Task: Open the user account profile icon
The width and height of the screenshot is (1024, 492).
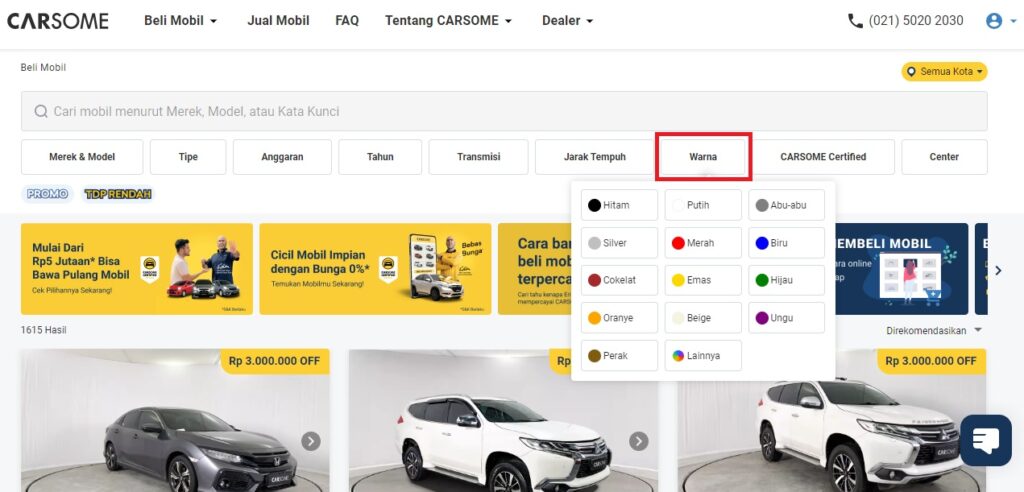Action: tap(994, 21)
